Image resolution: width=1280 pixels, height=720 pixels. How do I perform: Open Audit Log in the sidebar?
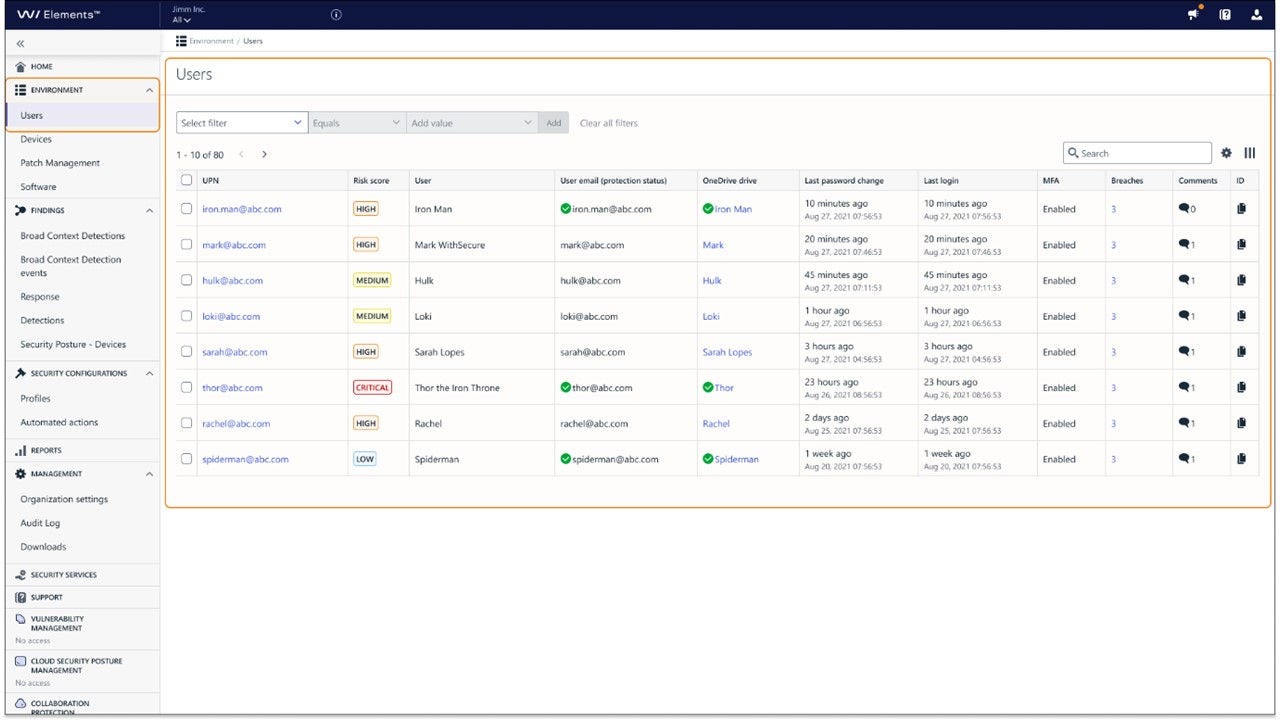[x=40, y=523]
